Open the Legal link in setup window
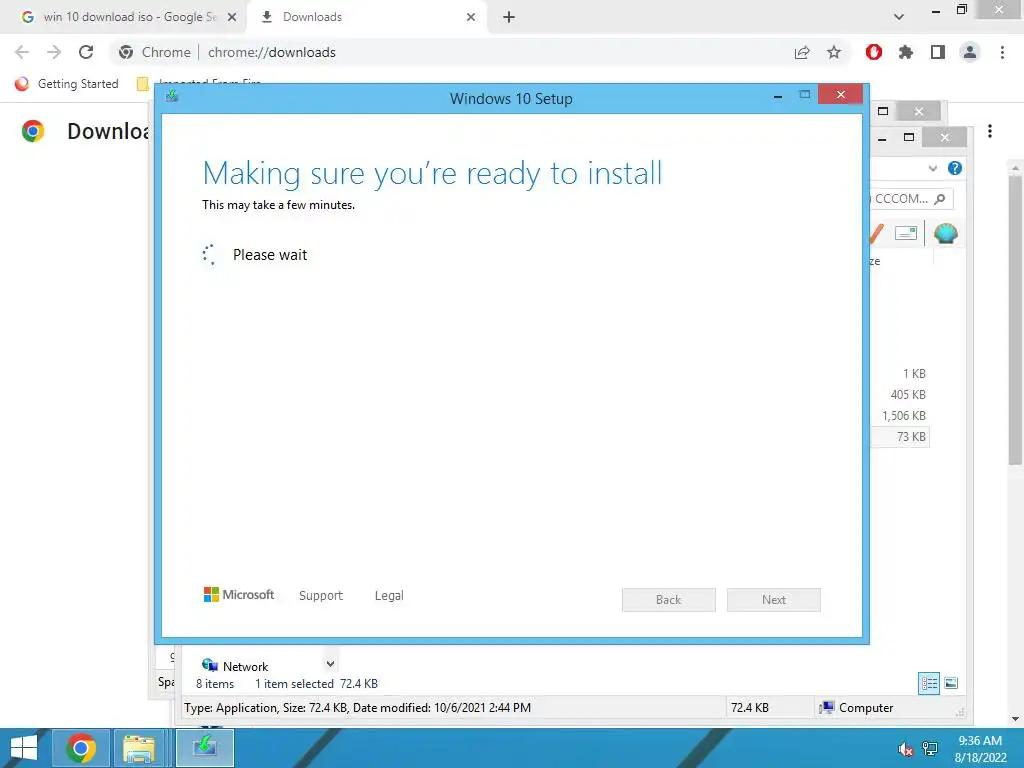 point(389,596)
